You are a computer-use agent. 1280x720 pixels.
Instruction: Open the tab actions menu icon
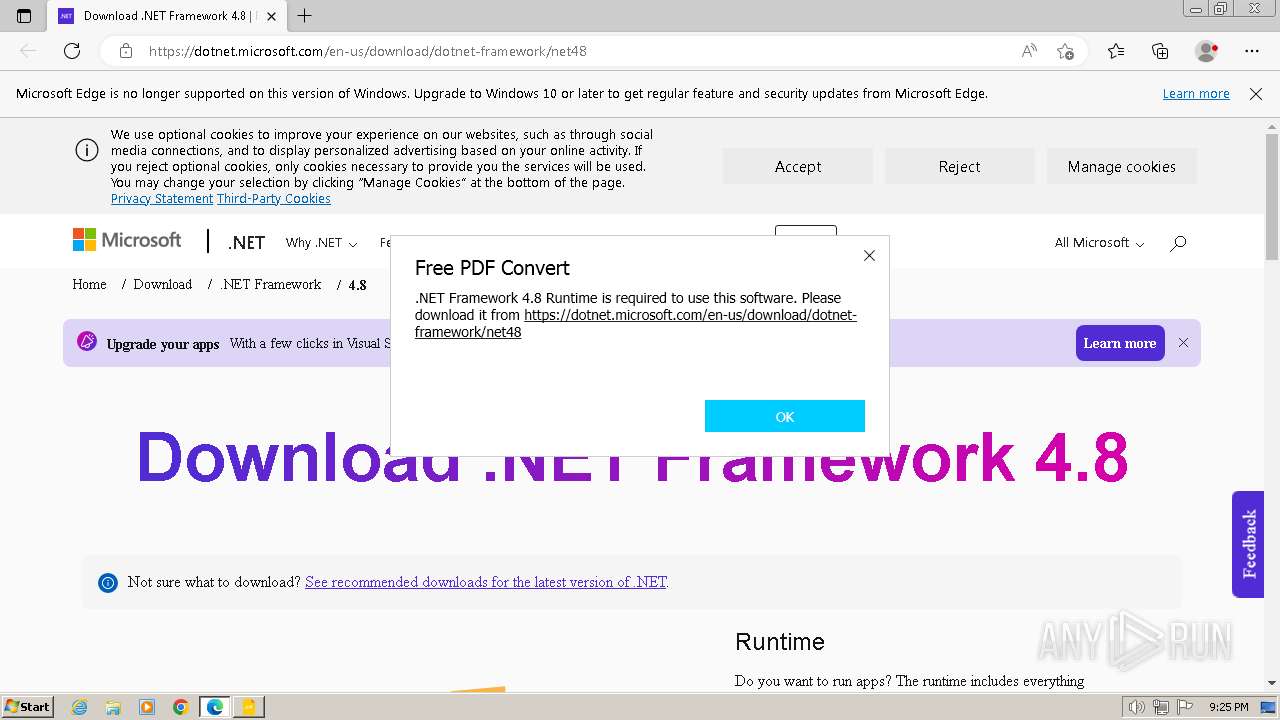pos(24,16)
